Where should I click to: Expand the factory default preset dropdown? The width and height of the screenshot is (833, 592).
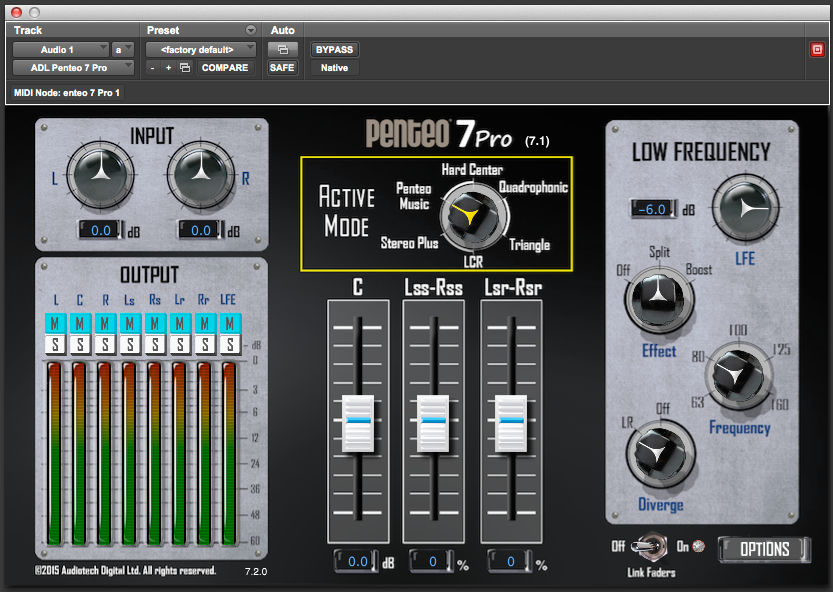pyautogui.click(x=201, y=49)
